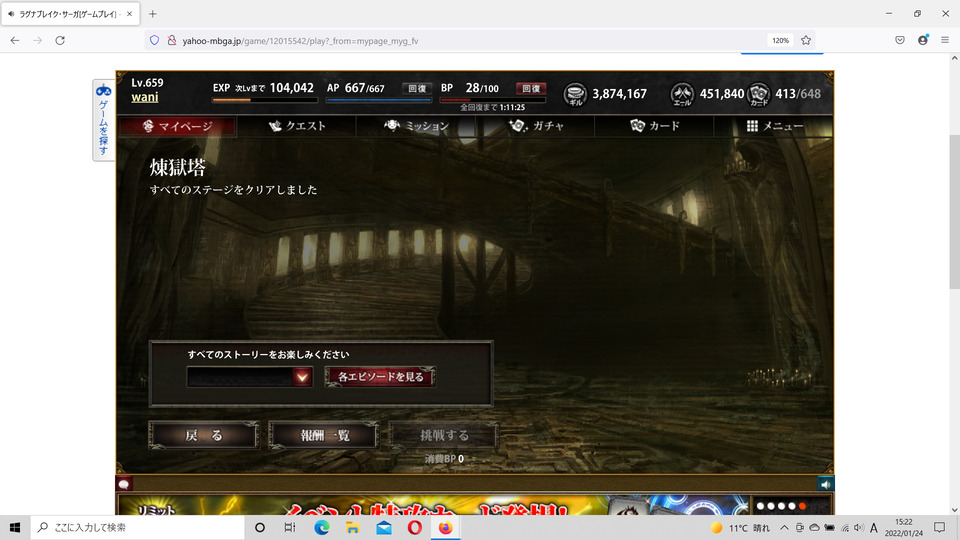Open the Windows Start menu
The width and height of the screenshot is (960, 540).
15,527
